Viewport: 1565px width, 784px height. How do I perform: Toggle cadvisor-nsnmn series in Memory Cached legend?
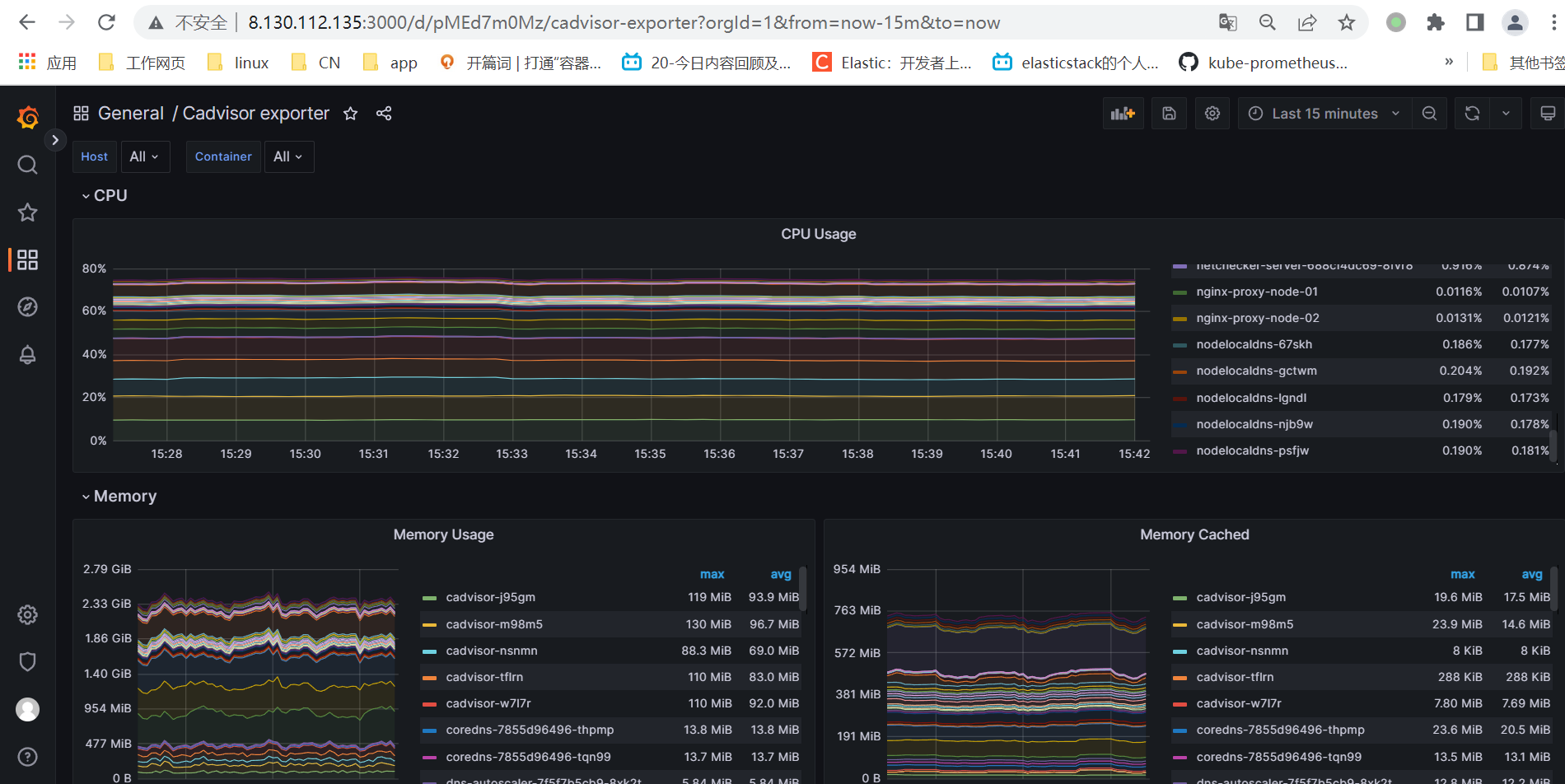pyautogui.click(x=1242, y=651)
